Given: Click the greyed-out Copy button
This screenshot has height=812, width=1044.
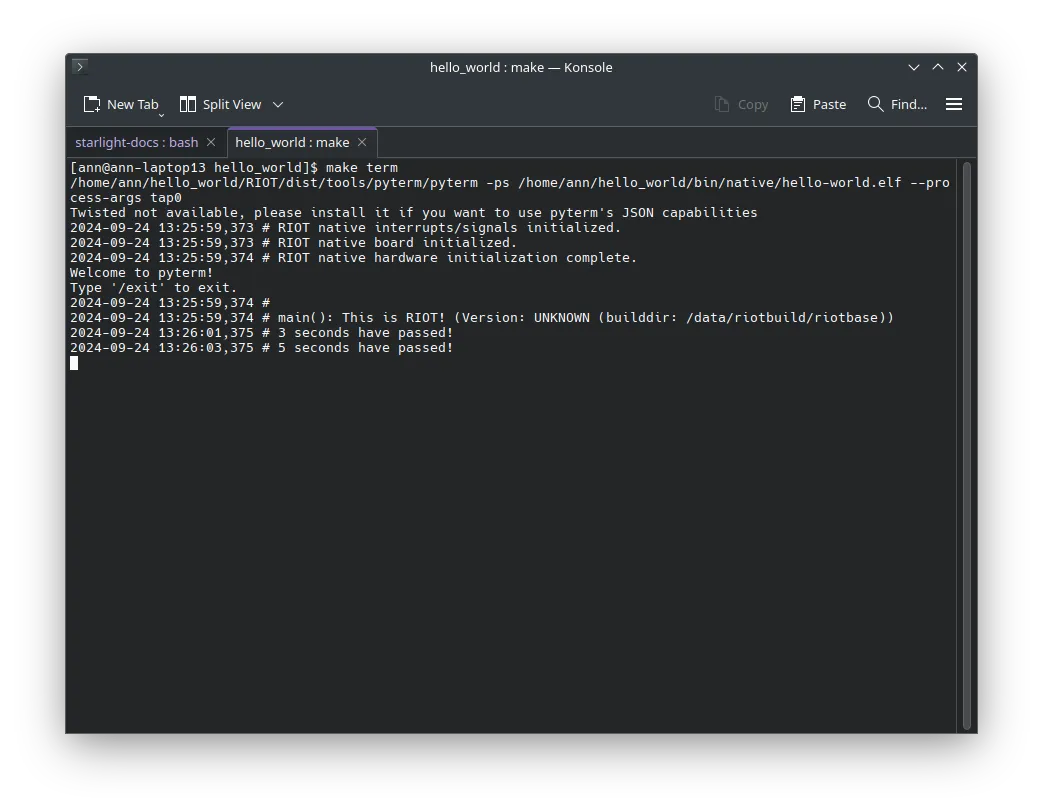Looking at the screenshot, I should click(741, 104).
